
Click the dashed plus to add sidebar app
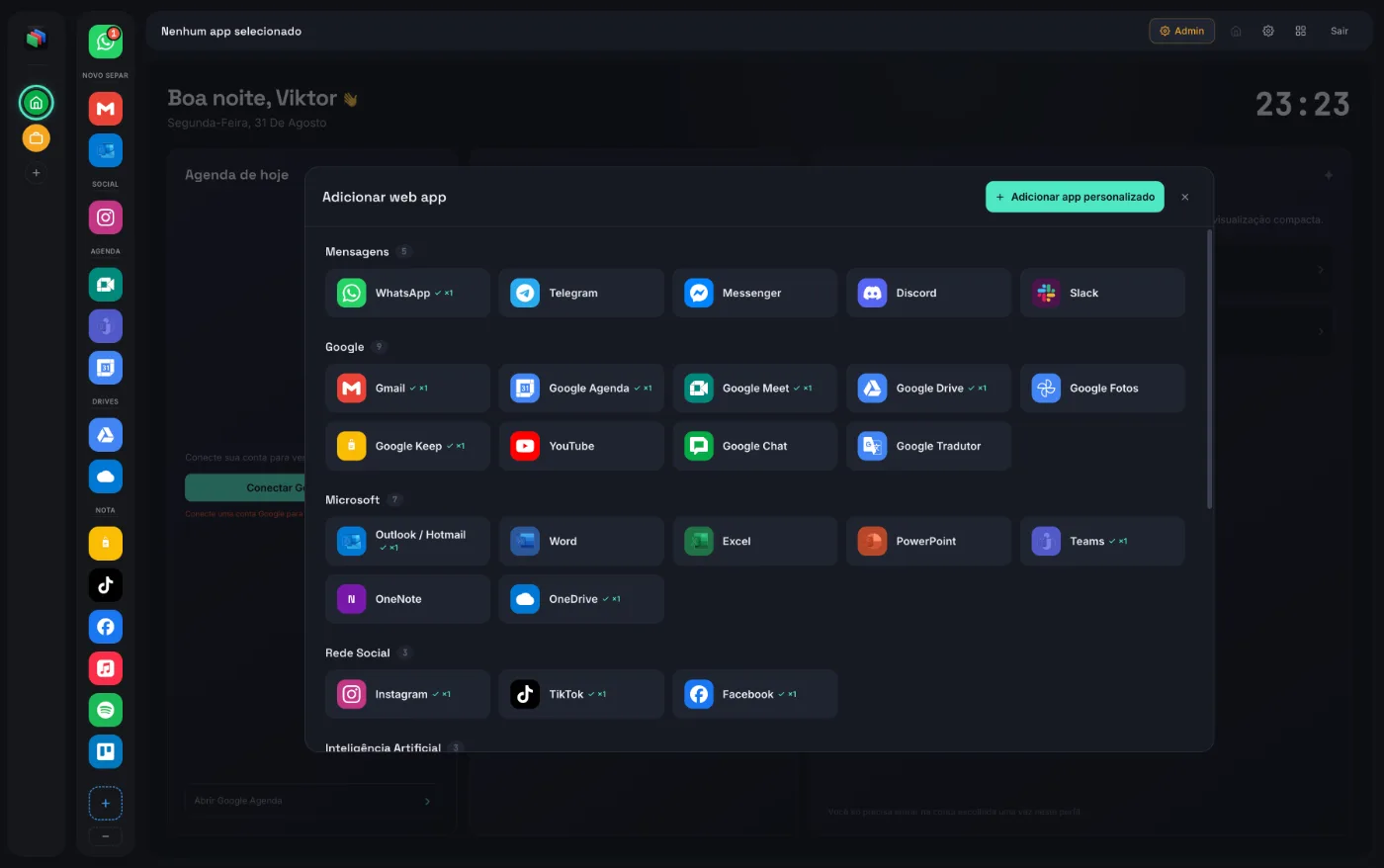(106, 804)
